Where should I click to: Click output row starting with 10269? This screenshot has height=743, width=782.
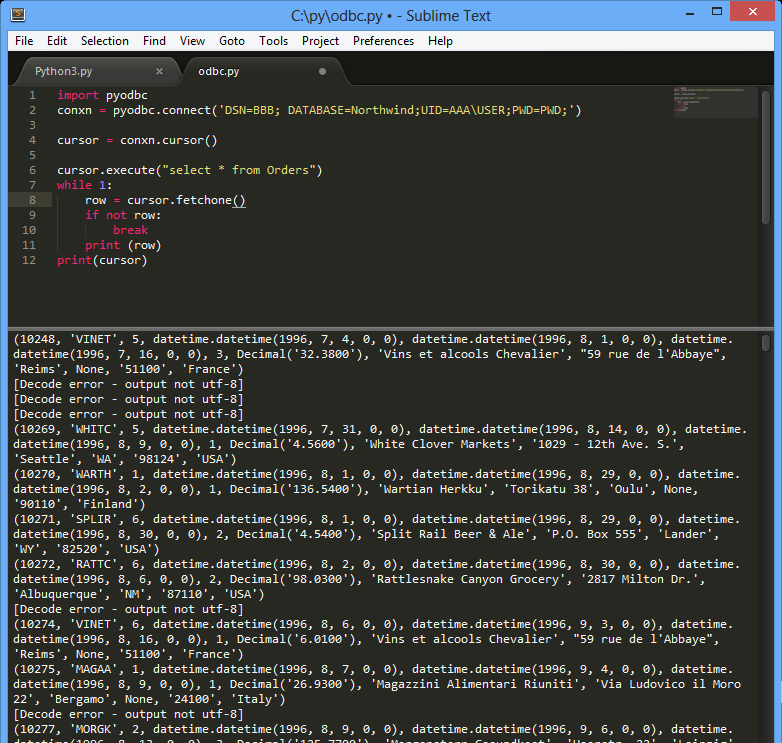click(380, 444)
